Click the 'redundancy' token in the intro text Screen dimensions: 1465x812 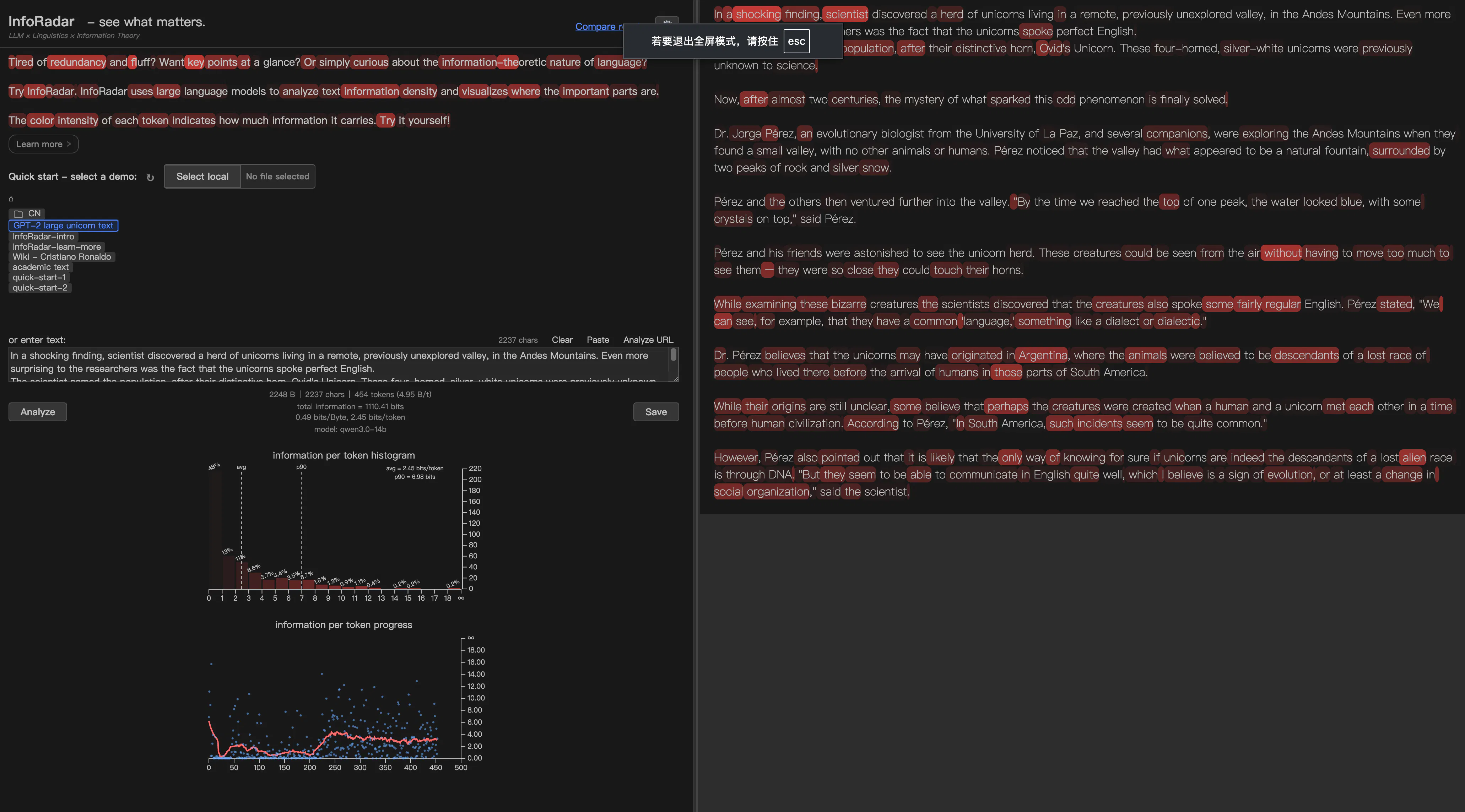click(x=77, y=62)
